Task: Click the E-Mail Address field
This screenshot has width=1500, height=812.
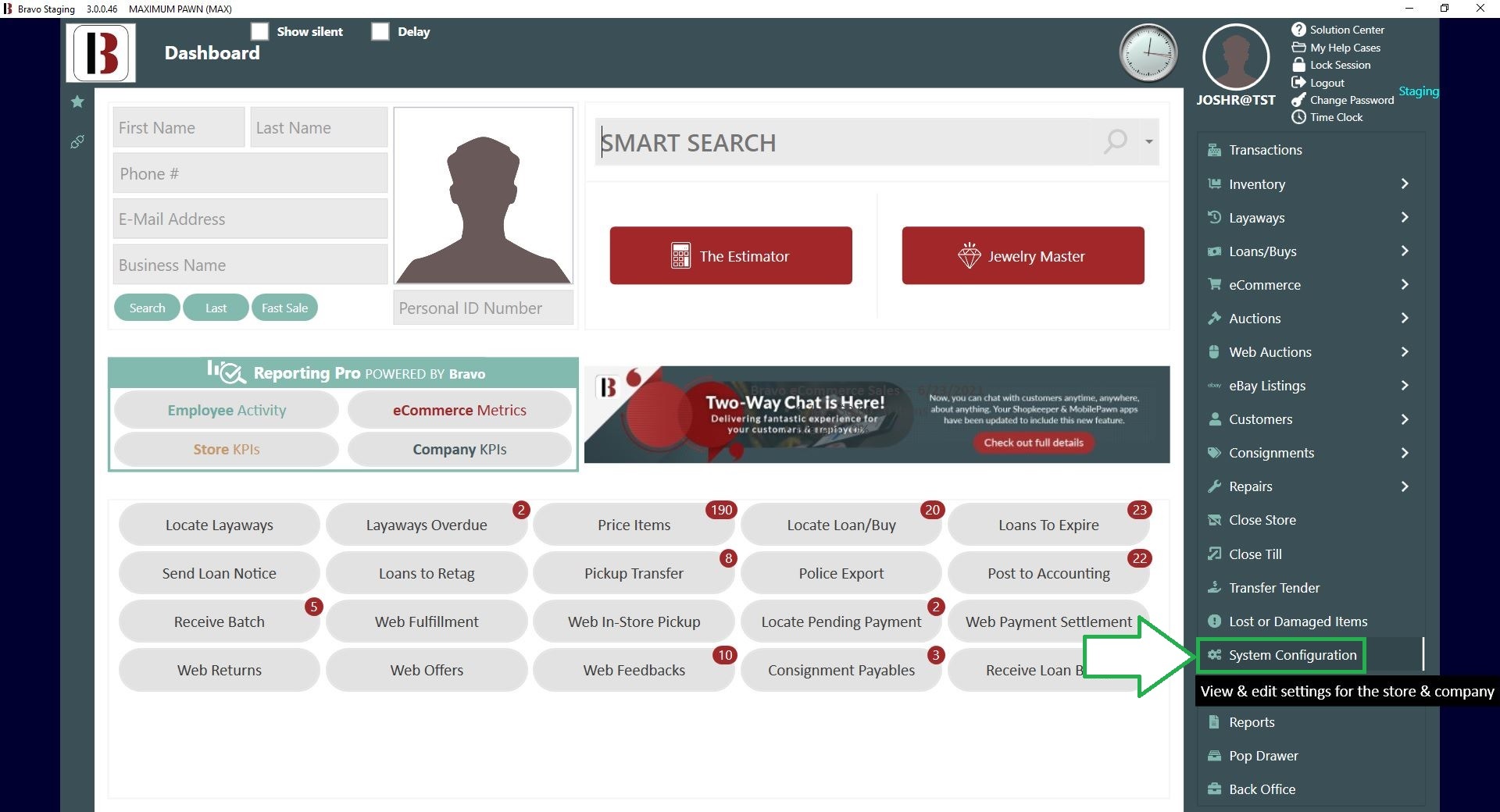Action: point(250,219)
